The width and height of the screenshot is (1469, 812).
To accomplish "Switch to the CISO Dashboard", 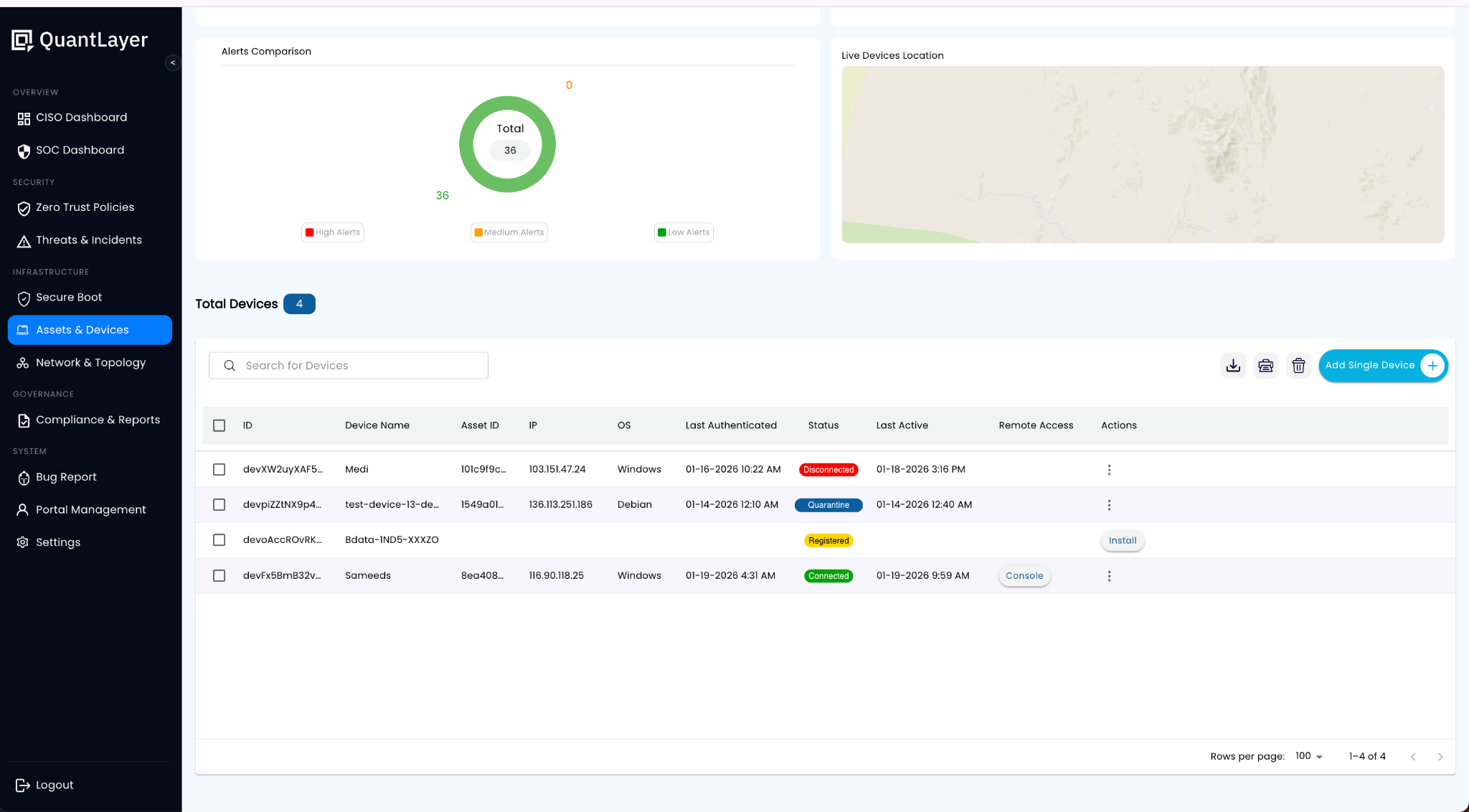I will click(81, 118).
